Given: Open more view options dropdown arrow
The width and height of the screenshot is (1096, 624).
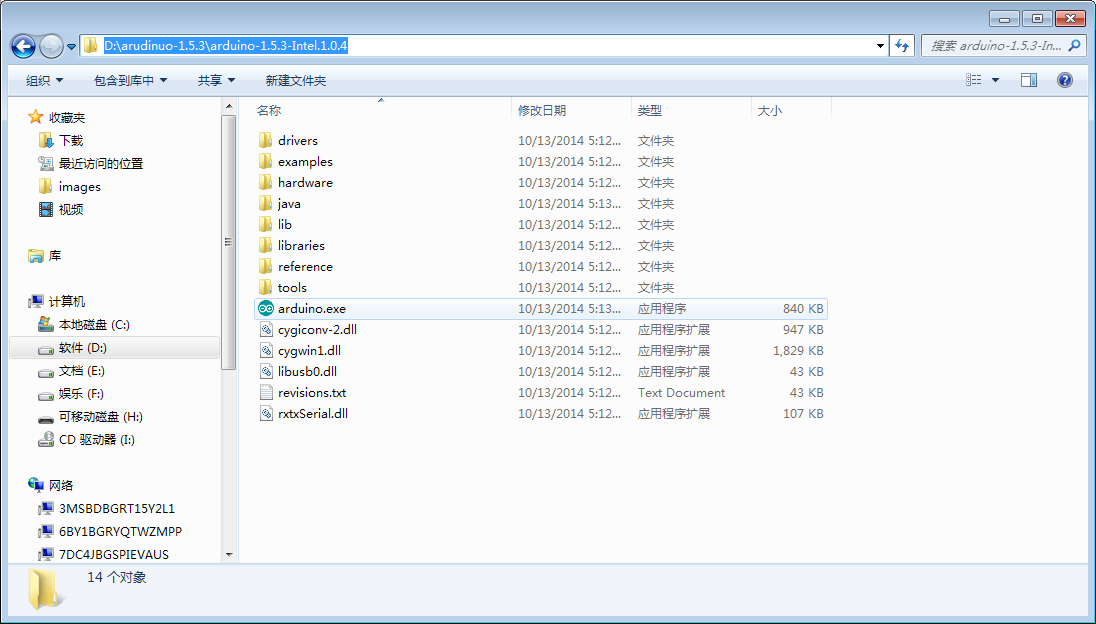Looking at the screenshot, I should [995, 80].
